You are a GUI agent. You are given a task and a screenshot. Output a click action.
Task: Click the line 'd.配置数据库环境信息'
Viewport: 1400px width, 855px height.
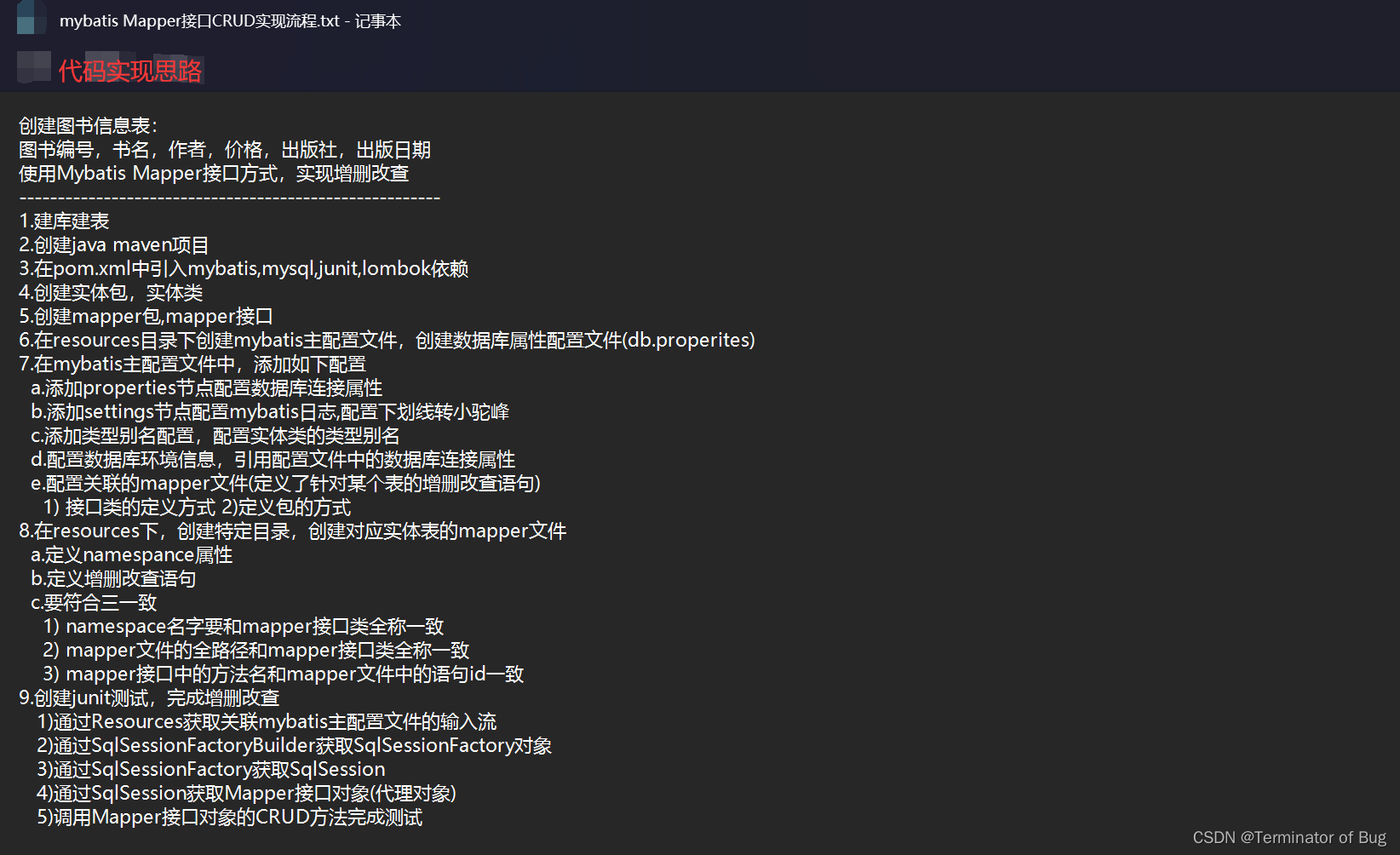(x=273, y=460)
